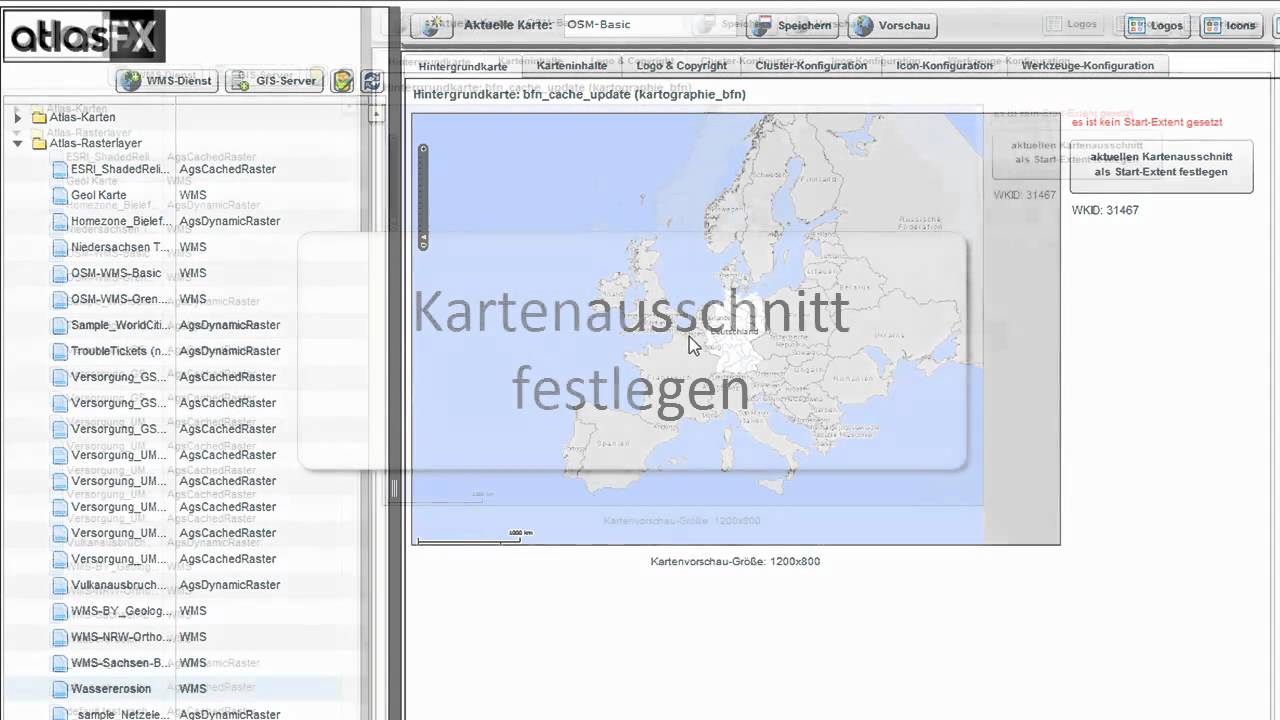The height and width of the screenshot is (720, 1280).
Task: Switch to the Hintergrundkarte tab
Action: coord(463,66)
